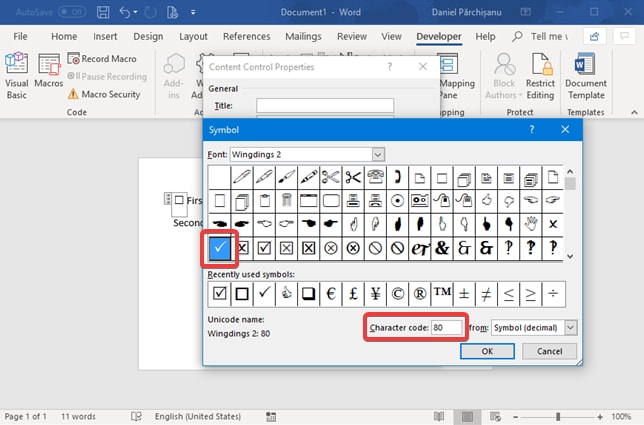The width and height of the screenshot is (644, 425).
Task: Open the Font dropdown showing Wingdings 2
Action: click(378, 154)
